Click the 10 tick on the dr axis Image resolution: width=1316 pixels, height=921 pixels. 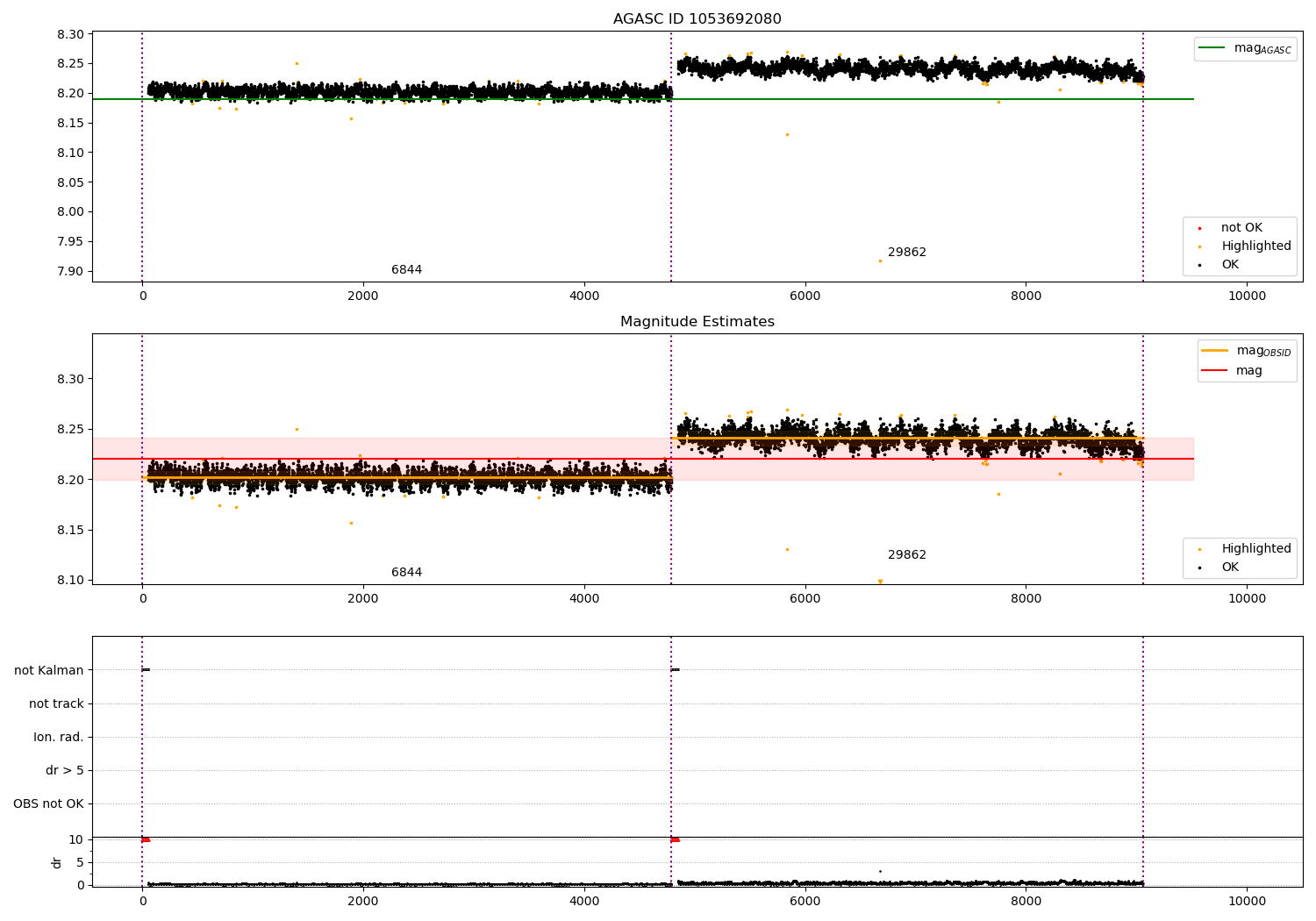click(x=76, y=839)
